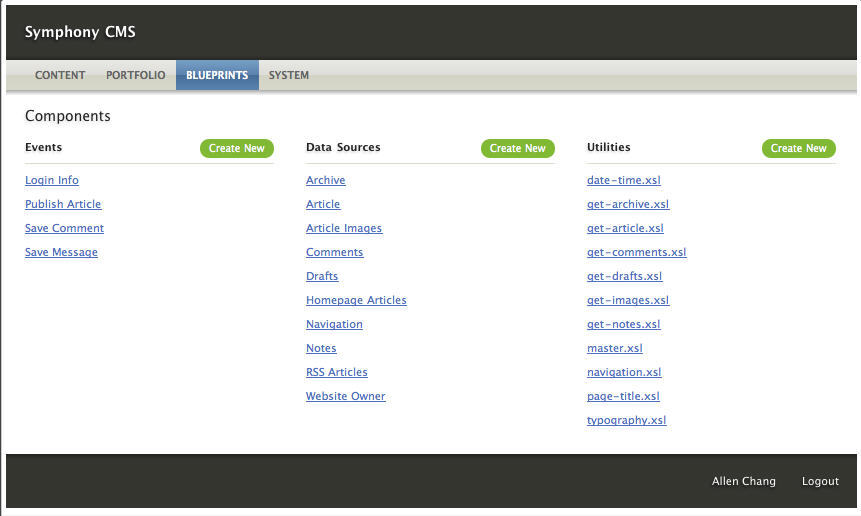Image resolution: width=861 pixels, height=516 pixels.
Task: Open the master.xsl utility file
Action: (x=615, y=348)
